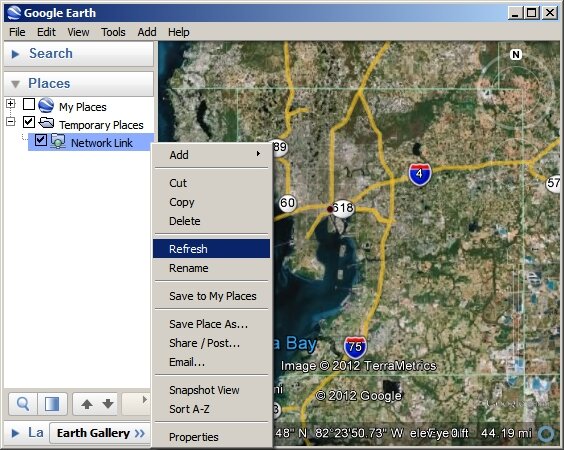Expand the My Places tree node
This screenshot has width=564, height=450.
pos(10,104)
